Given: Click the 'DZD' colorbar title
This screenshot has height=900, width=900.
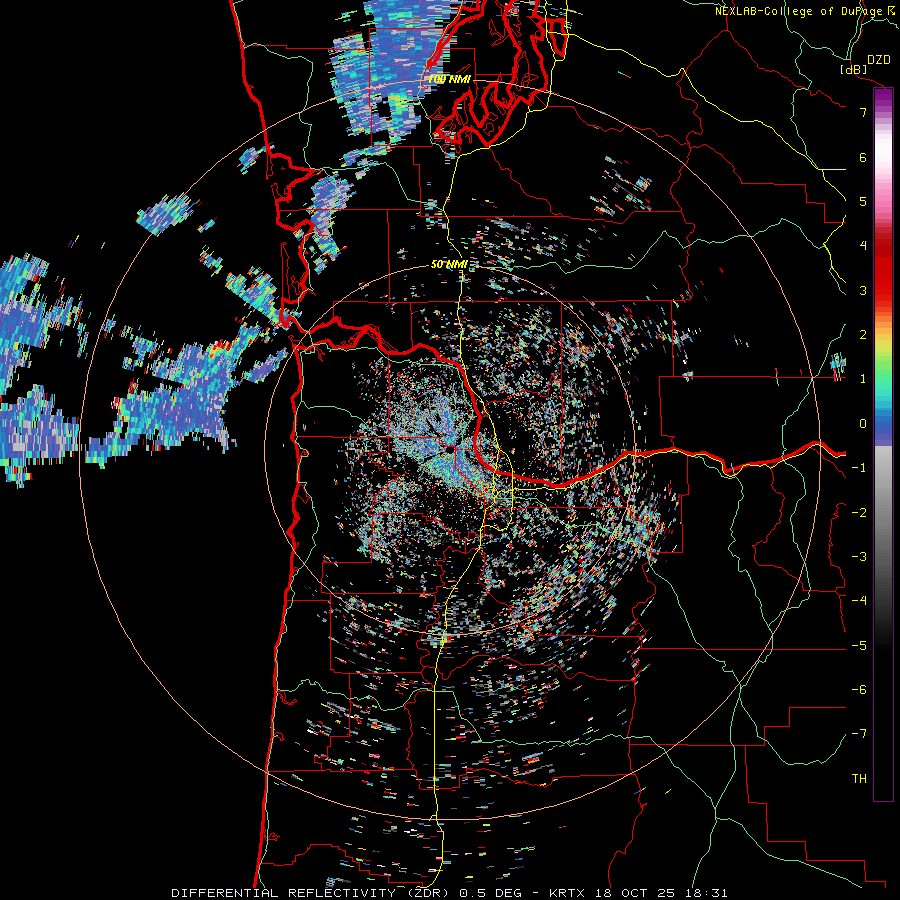Looking at the screenshot, I should pos(878,60).
